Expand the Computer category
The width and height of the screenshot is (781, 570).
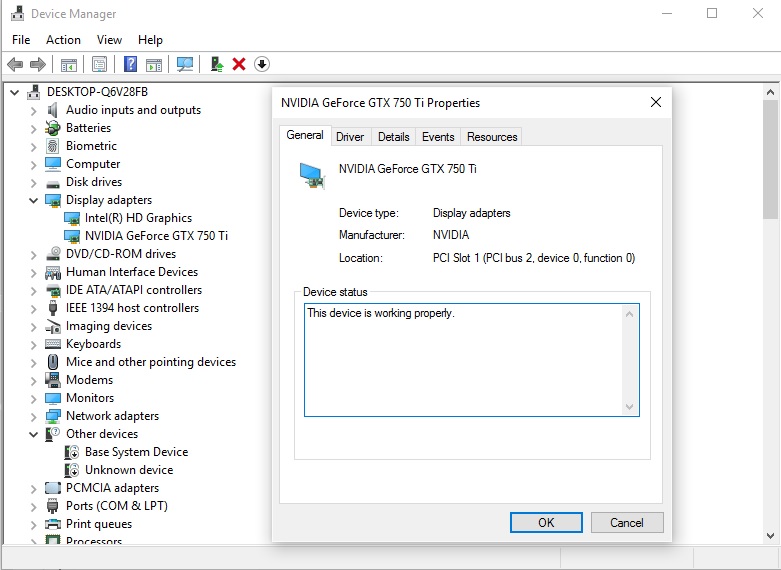tap(33, 164)
